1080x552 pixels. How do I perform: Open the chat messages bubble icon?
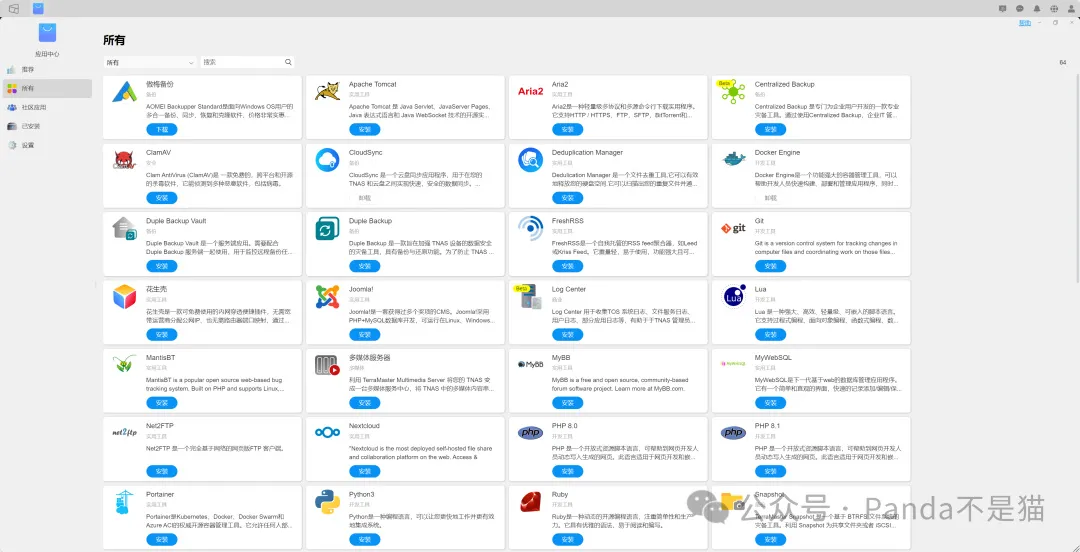tap(1020, 8)
